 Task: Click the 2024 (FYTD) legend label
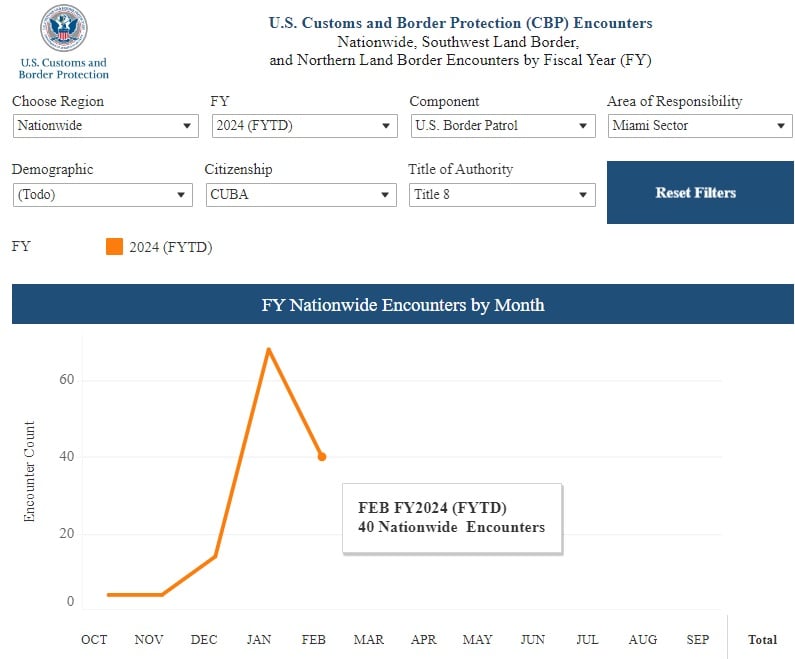(x=170, y=247)
